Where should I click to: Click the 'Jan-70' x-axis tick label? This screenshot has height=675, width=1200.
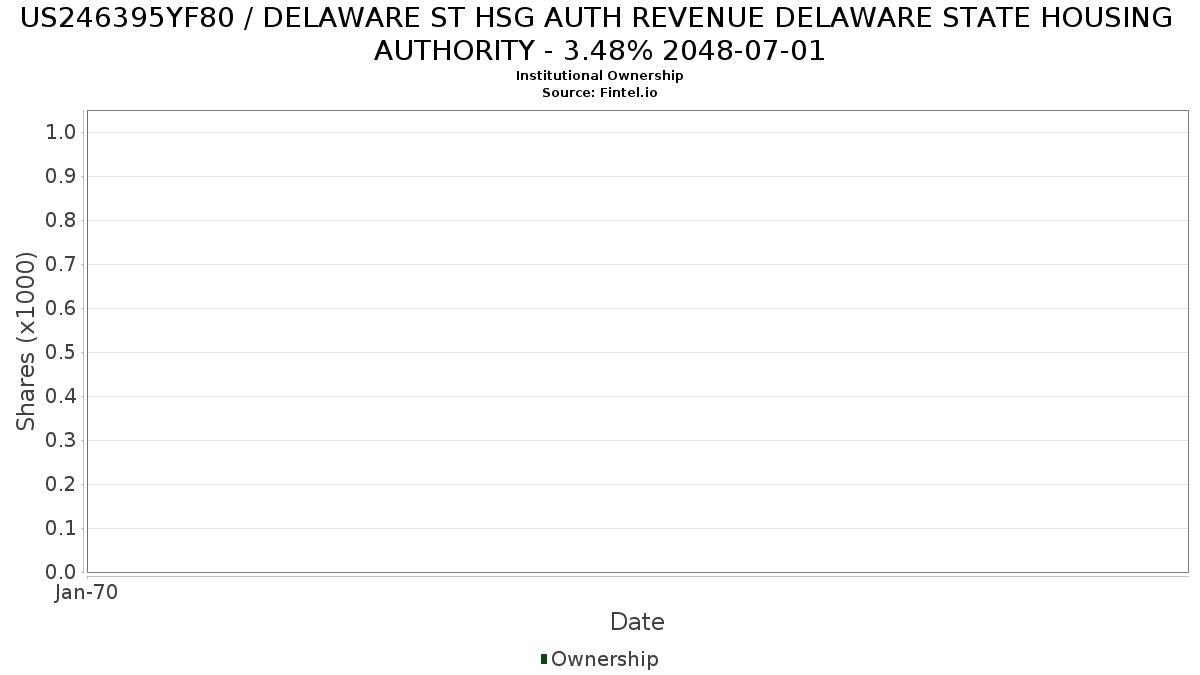[x=87, y=593]
